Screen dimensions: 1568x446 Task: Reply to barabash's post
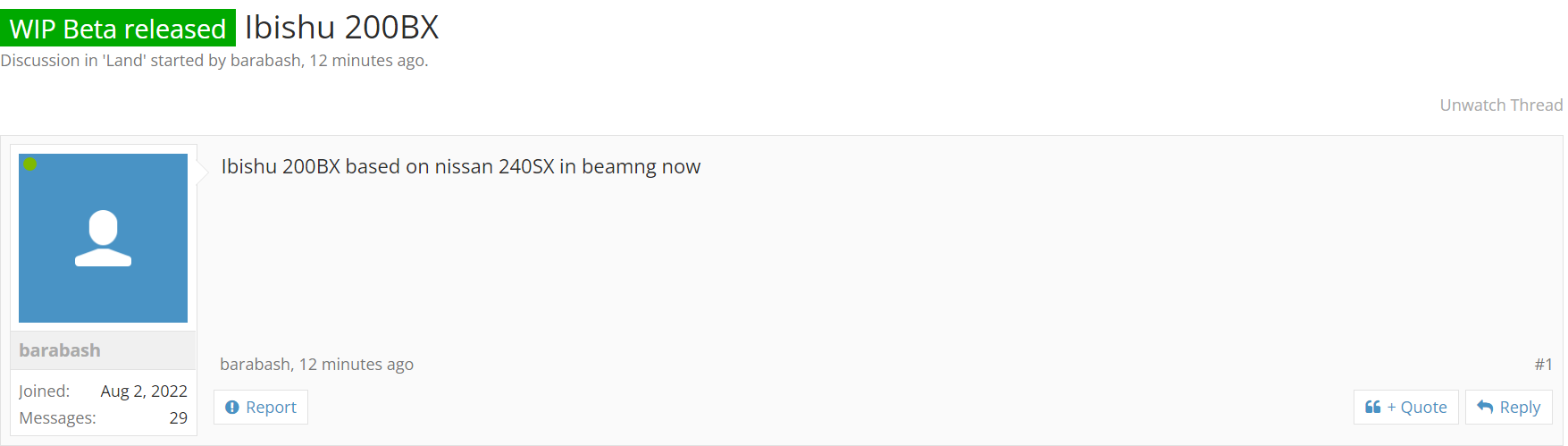pyautogui.click(x=1509, y=408)
